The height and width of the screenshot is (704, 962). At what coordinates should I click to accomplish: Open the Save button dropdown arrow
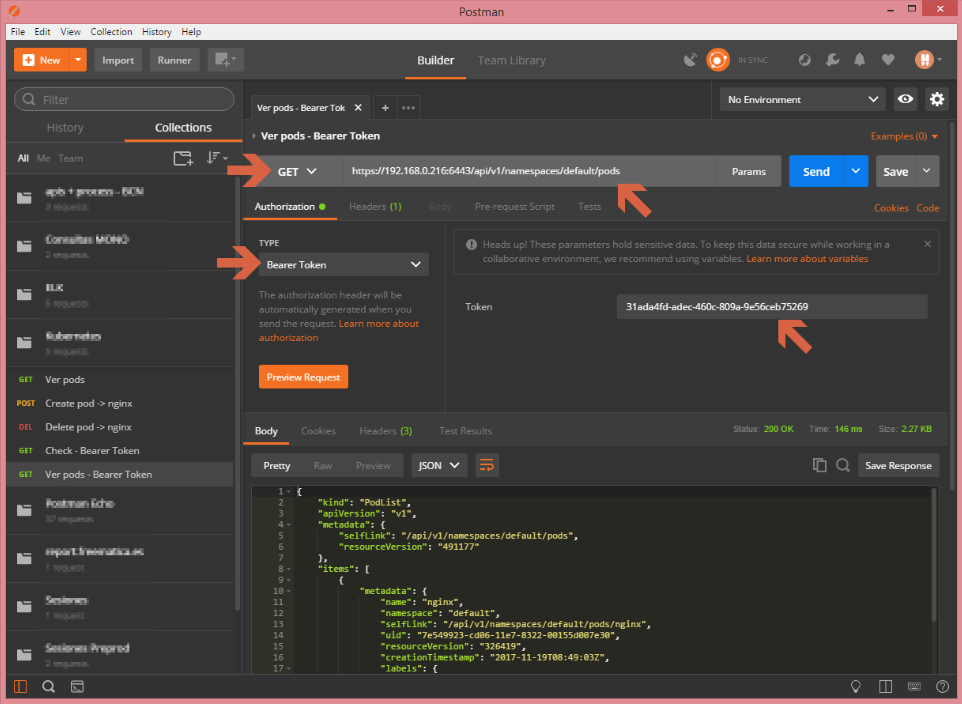(x=927, y=172)
